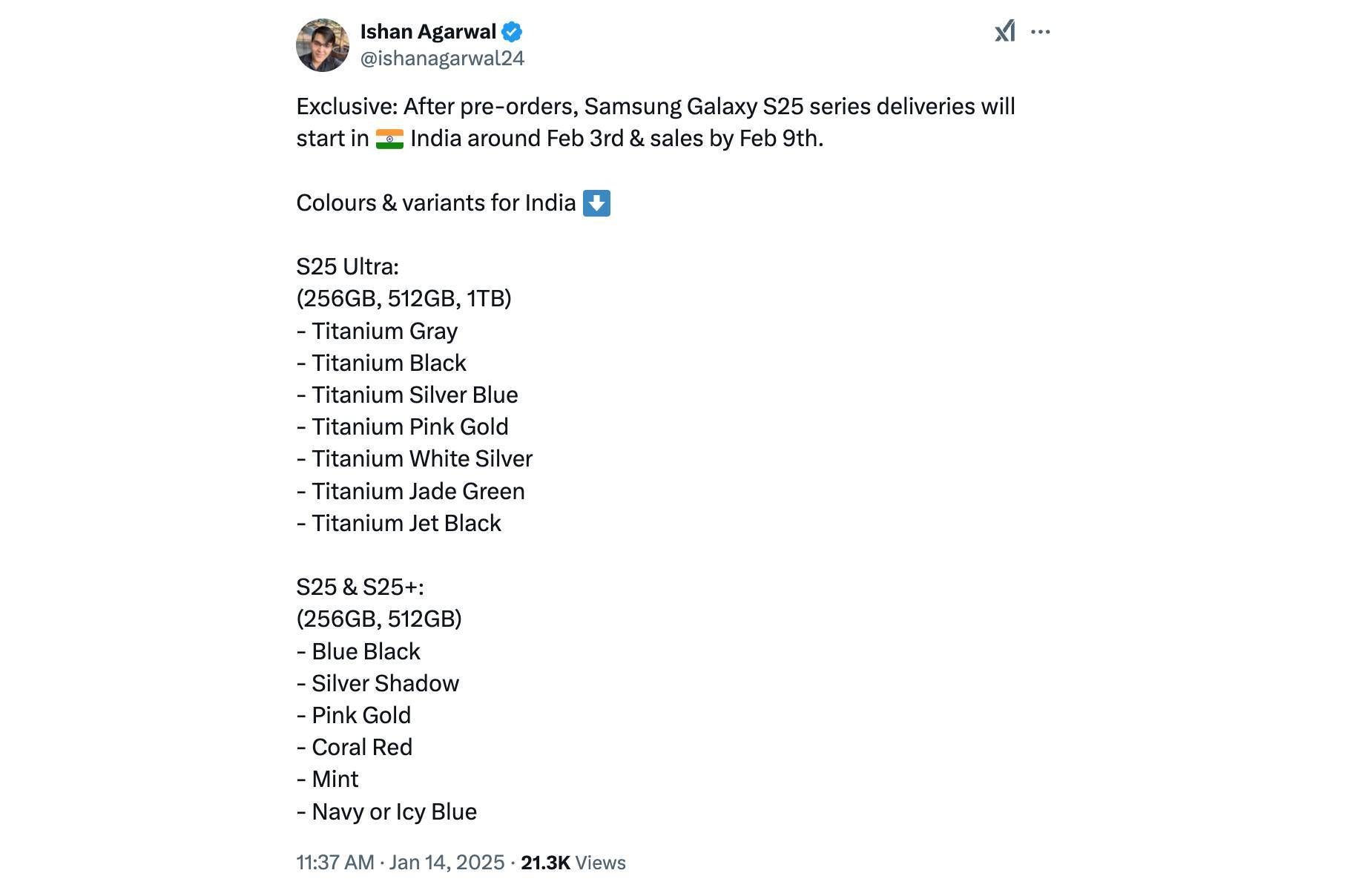Viewport: 1347px width, 896px height.
Task: Click the 21.3K Views count
Action: coord(573,863)
